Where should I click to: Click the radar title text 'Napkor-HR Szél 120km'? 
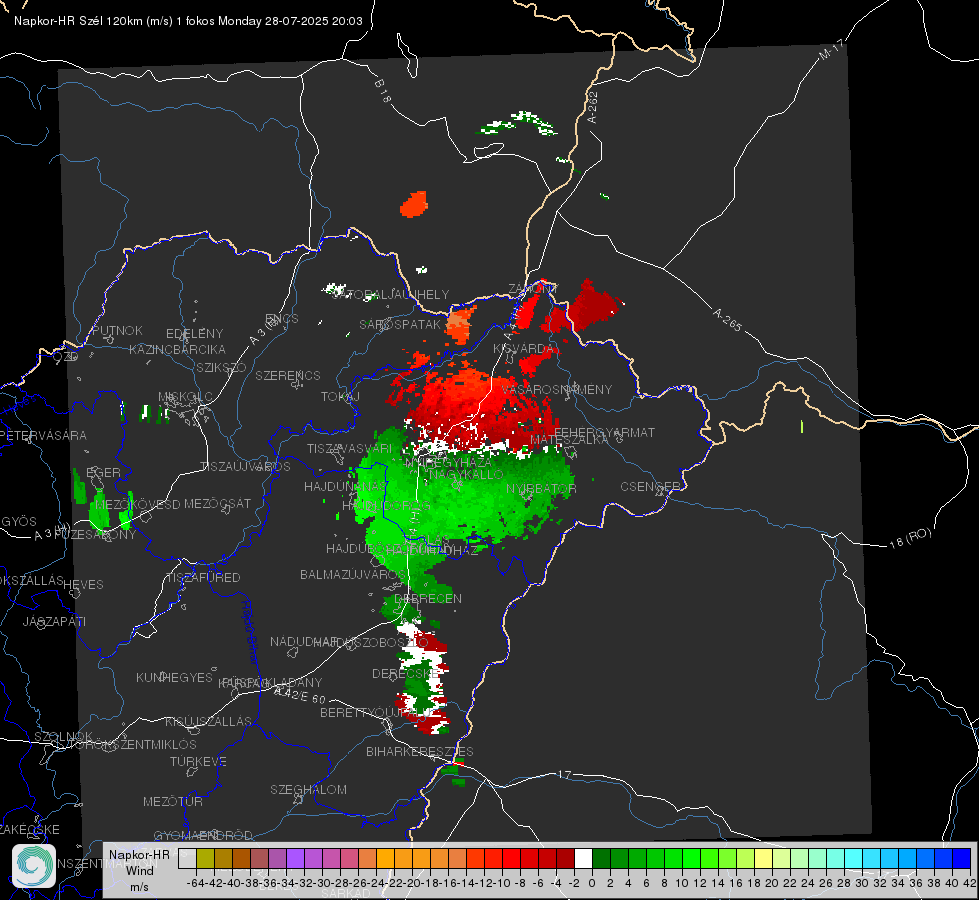click(79, 21)
